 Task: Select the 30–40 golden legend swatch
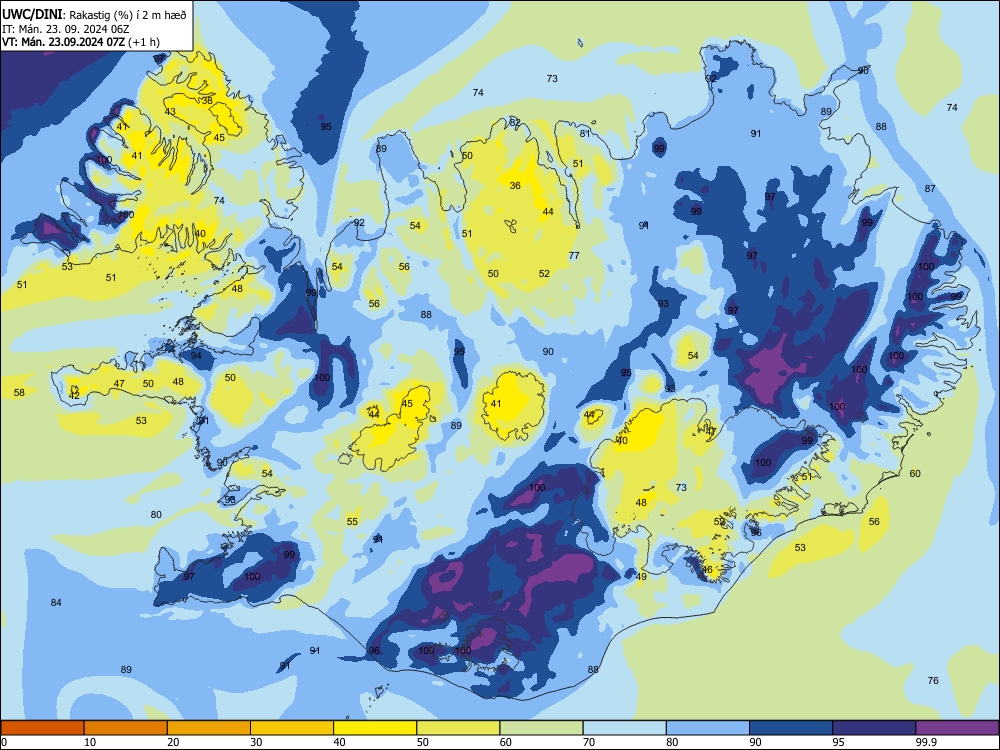coord(292,728)
